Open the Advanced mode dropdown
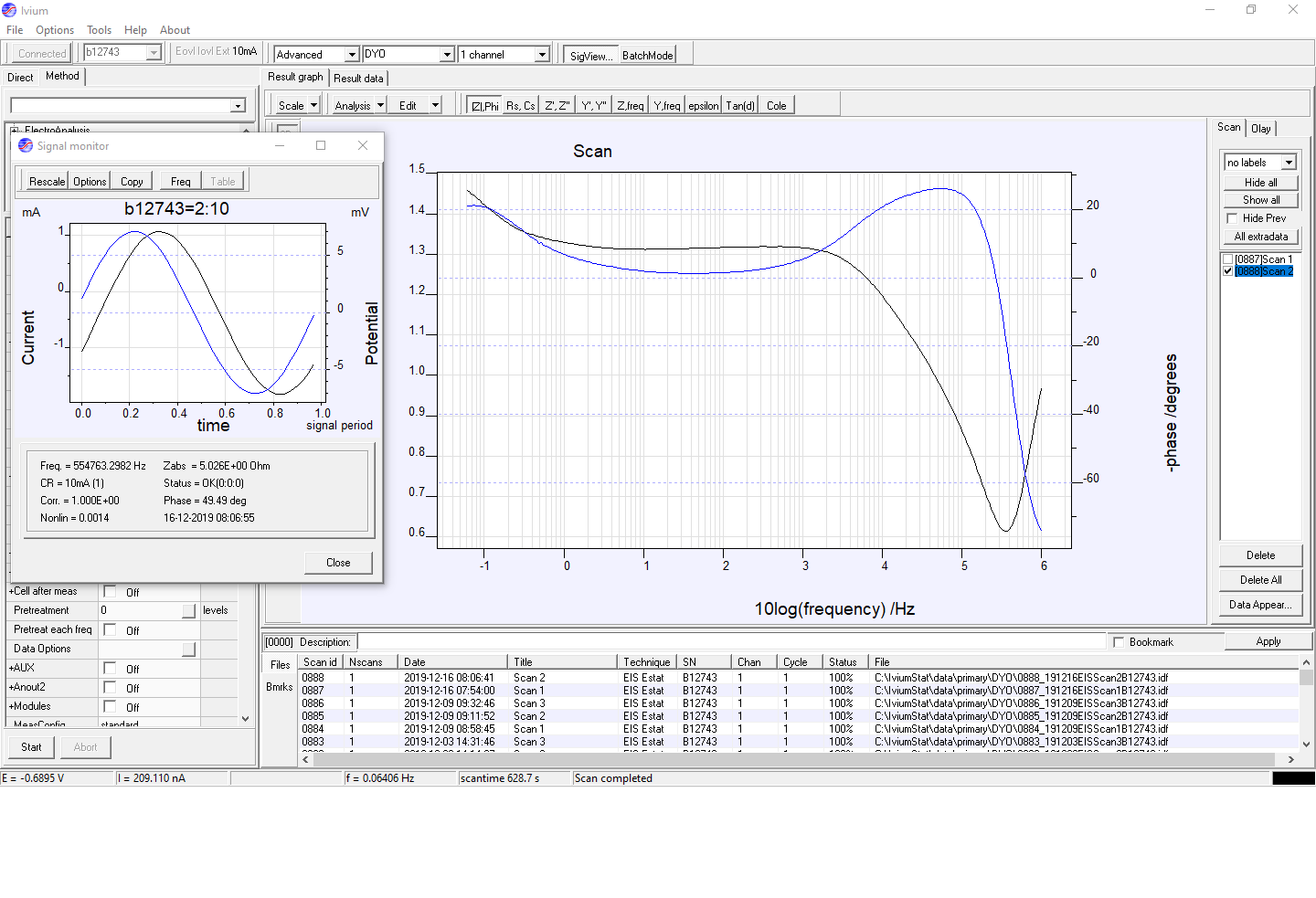1316x898 pixels. pos(351,55)
